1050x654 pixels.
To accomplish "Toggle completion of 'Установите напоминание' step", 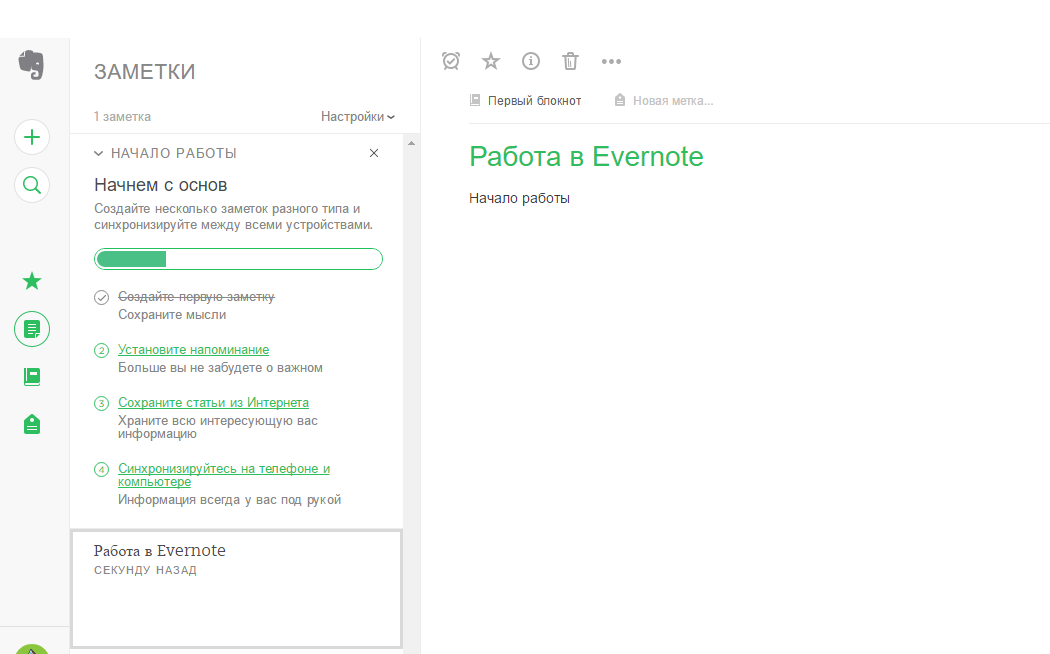I will coord(100,350).
